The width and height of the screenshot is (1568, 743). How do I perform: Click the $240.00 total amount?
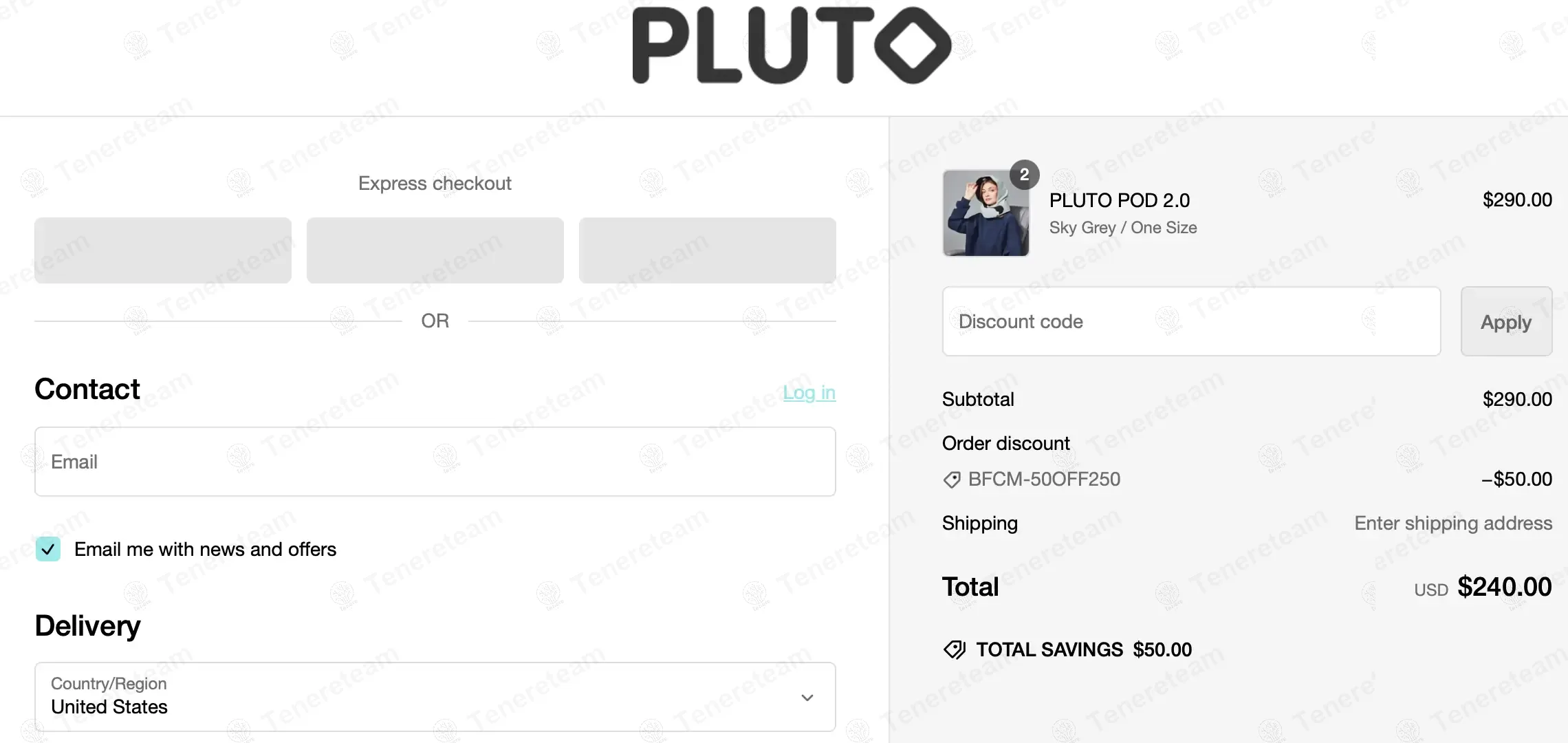coord(1504,587)
